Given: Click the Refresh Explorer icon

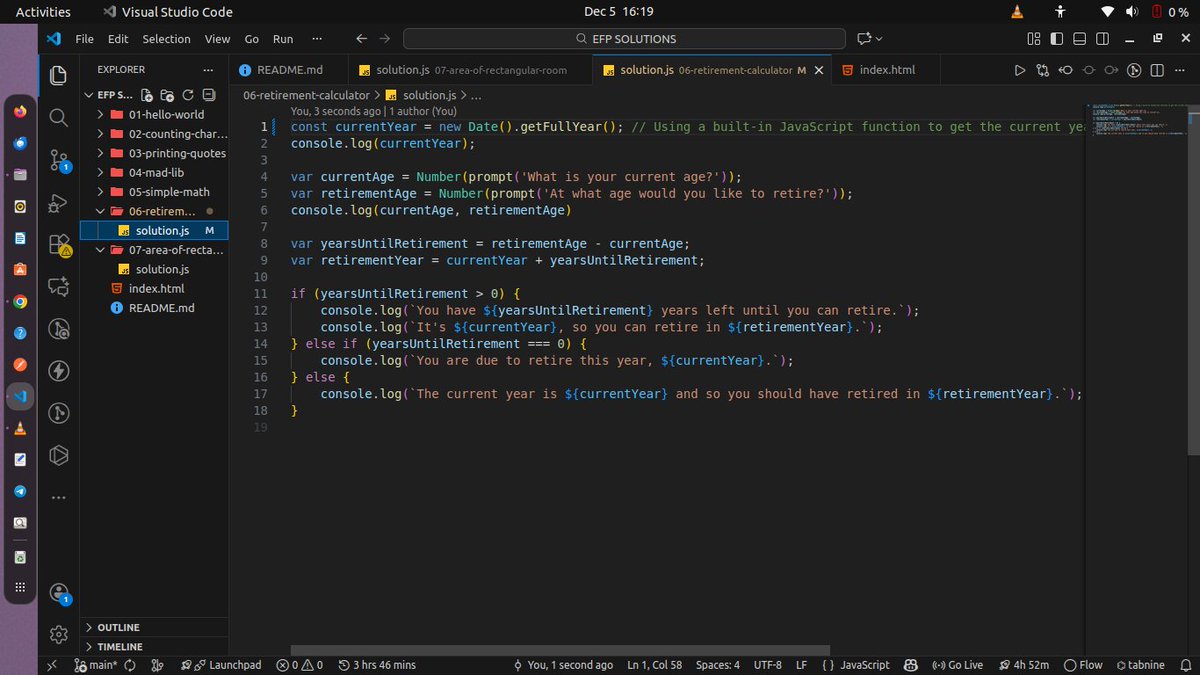Looking at the screenshot, I should 188,94.
